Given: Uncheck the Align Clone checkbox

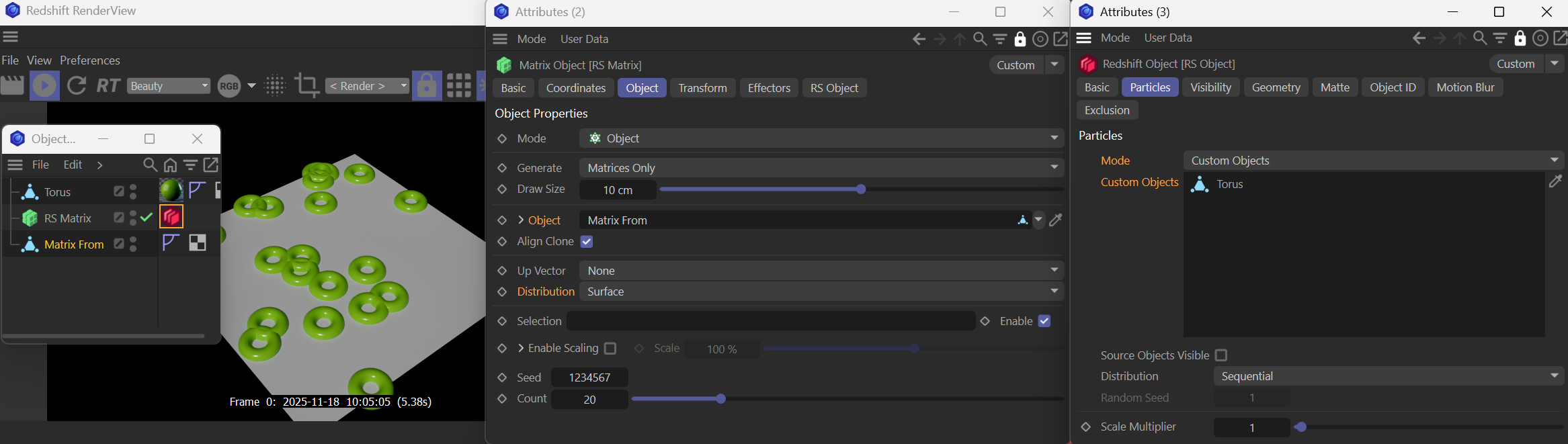Looking at the screenshot, I should (587, 242).
